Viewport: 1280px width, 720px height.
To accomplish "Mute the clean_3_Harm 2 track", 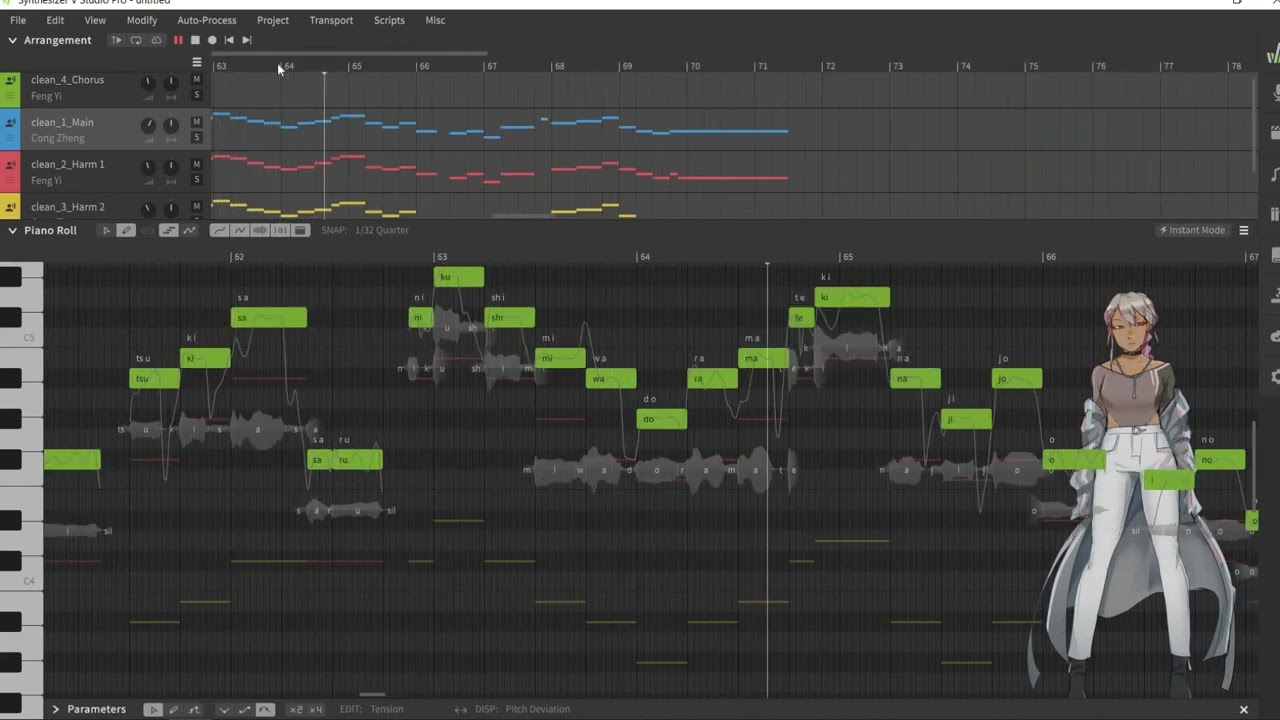I will tap(196, 207).
